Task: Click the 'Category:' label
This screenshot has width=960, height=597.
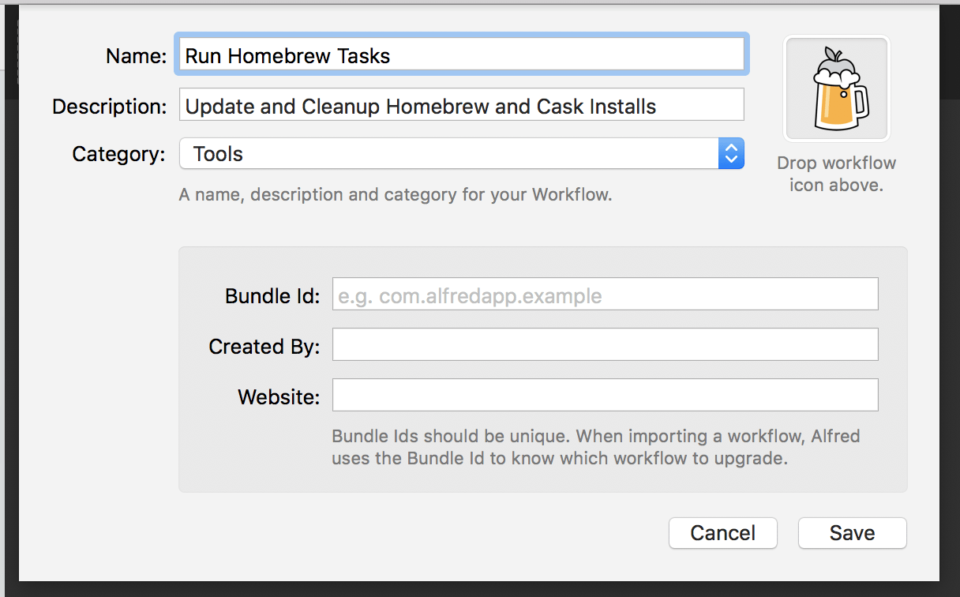Action: (x=119, y=154)
